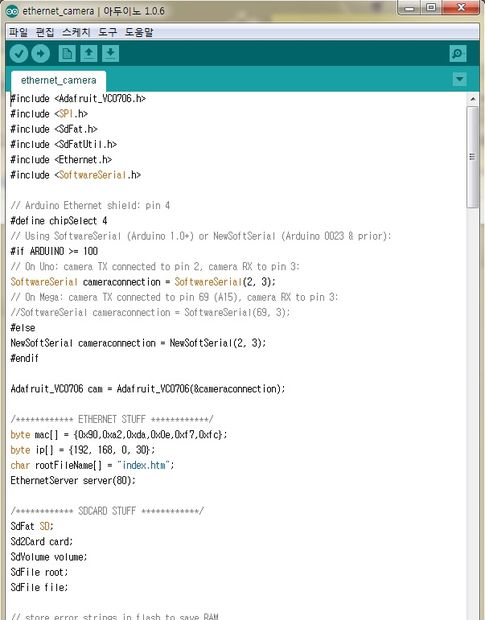The height and width of the screenshot is (620, 485).
Task: Open the 도구 menu
Action: (x=108, y=32)
